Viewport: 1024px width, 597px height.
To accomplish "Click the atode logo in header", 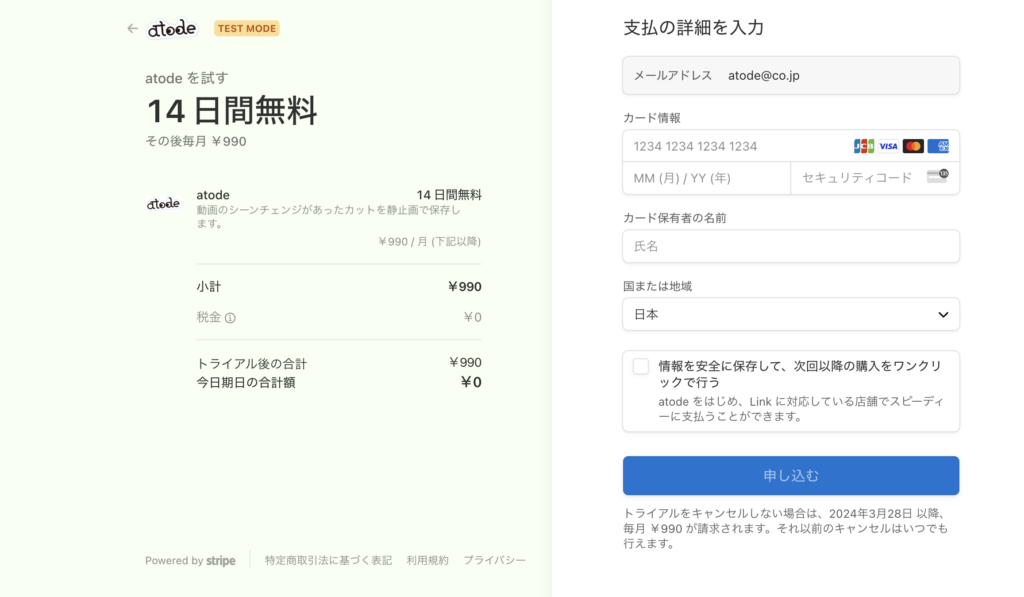I will pos(172,29).
